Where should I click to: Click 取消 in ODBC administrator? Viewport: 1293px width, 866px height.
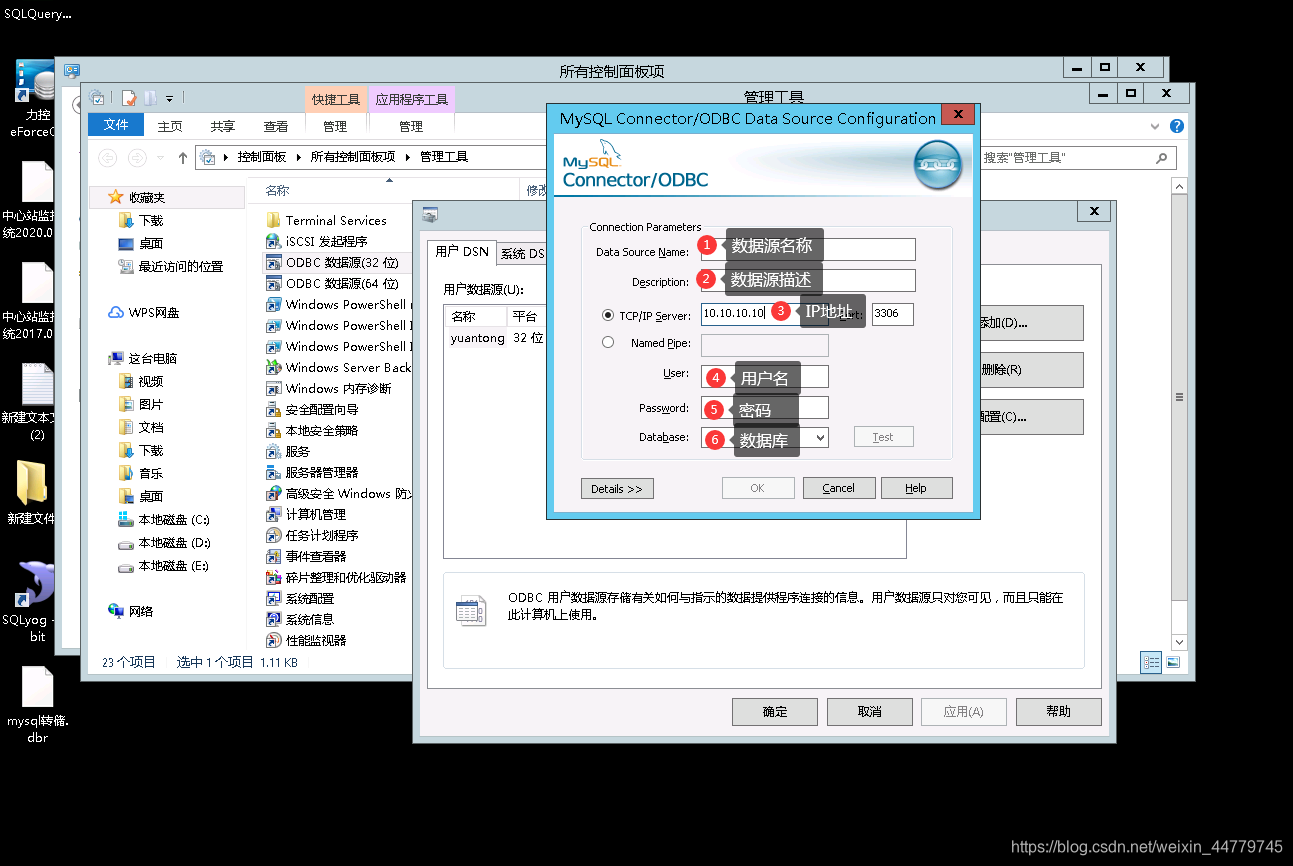tap(869, 711)
